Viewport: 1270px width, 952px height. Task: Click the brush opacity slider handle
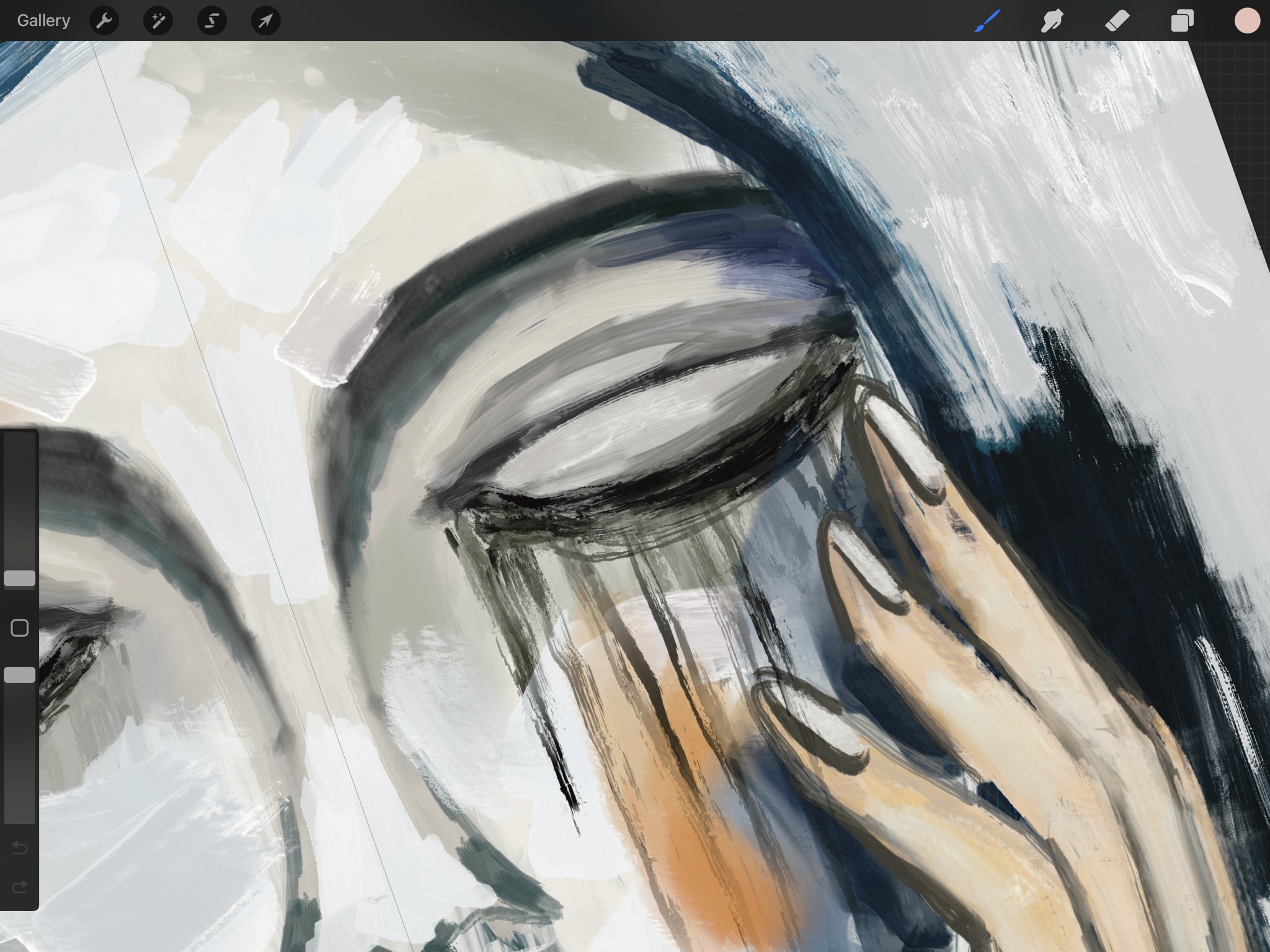point(20,675)
